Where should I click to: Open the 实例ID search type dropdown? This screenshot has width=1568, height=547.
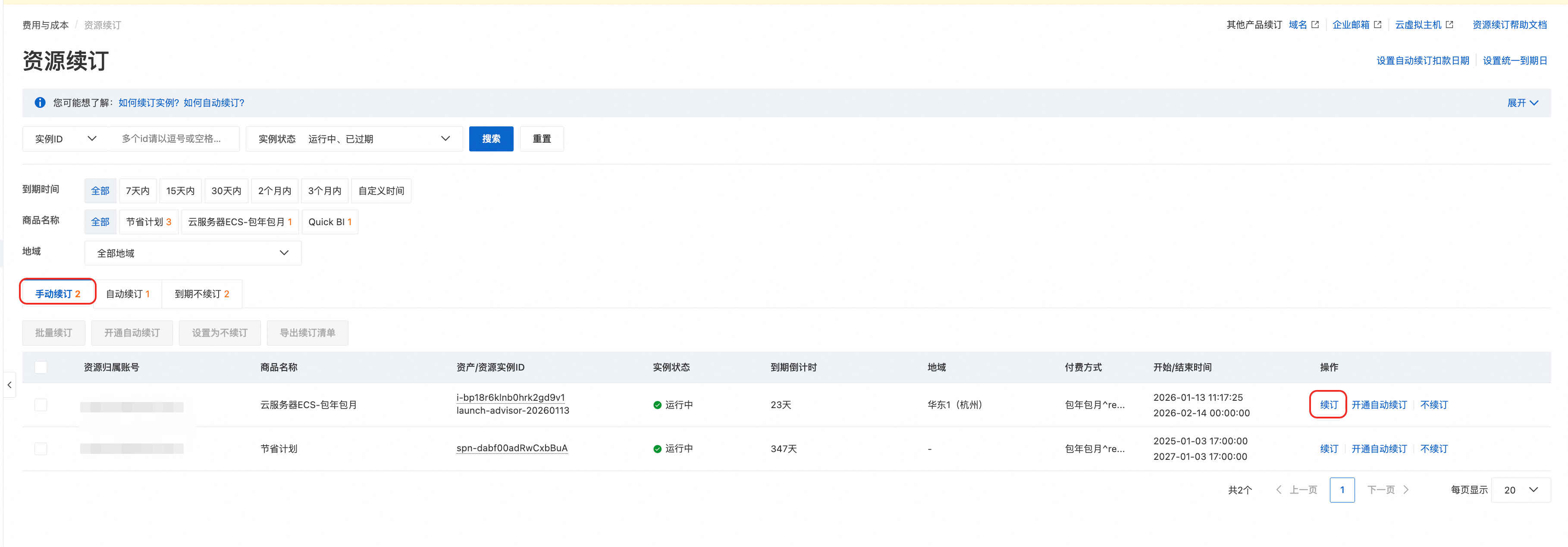66,139
